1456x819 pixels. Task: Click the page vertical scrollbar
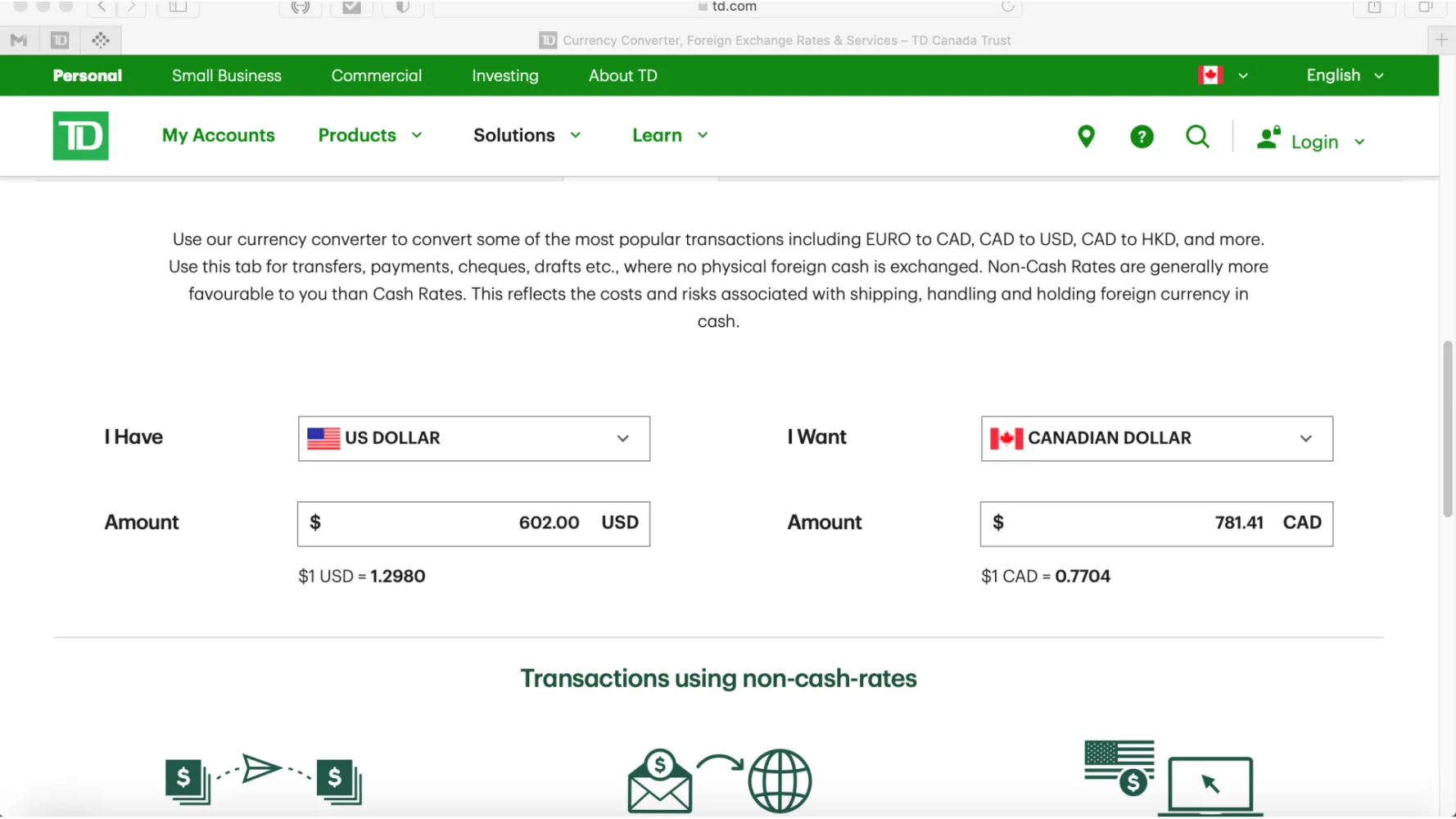(x=1447, y=429)
